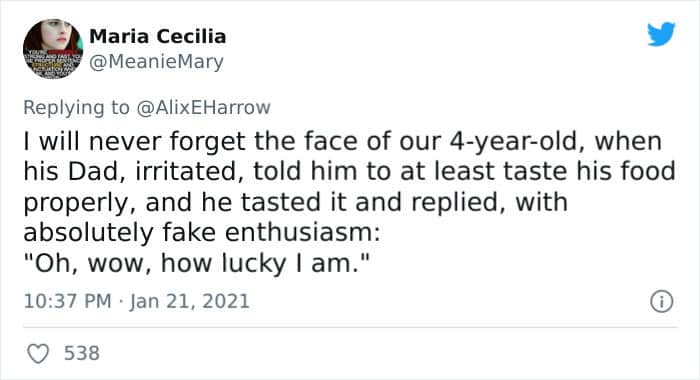
Task: Click the Jan 21, 2021 date
Action: click(x=190, y=301)
